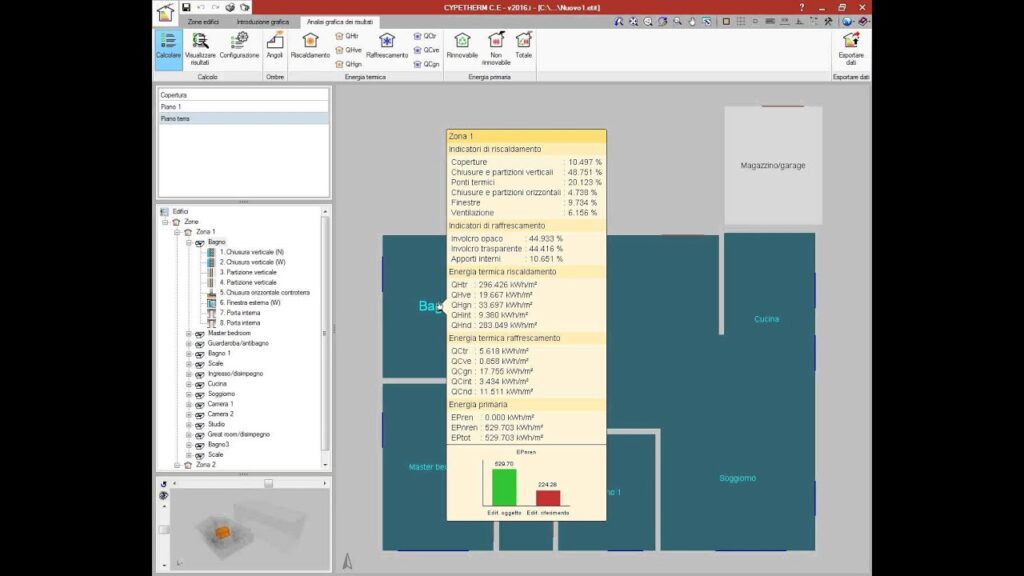Expand the Master bedroom tree node
This screenshot has width=1024, height=576.
click(188, 333)
